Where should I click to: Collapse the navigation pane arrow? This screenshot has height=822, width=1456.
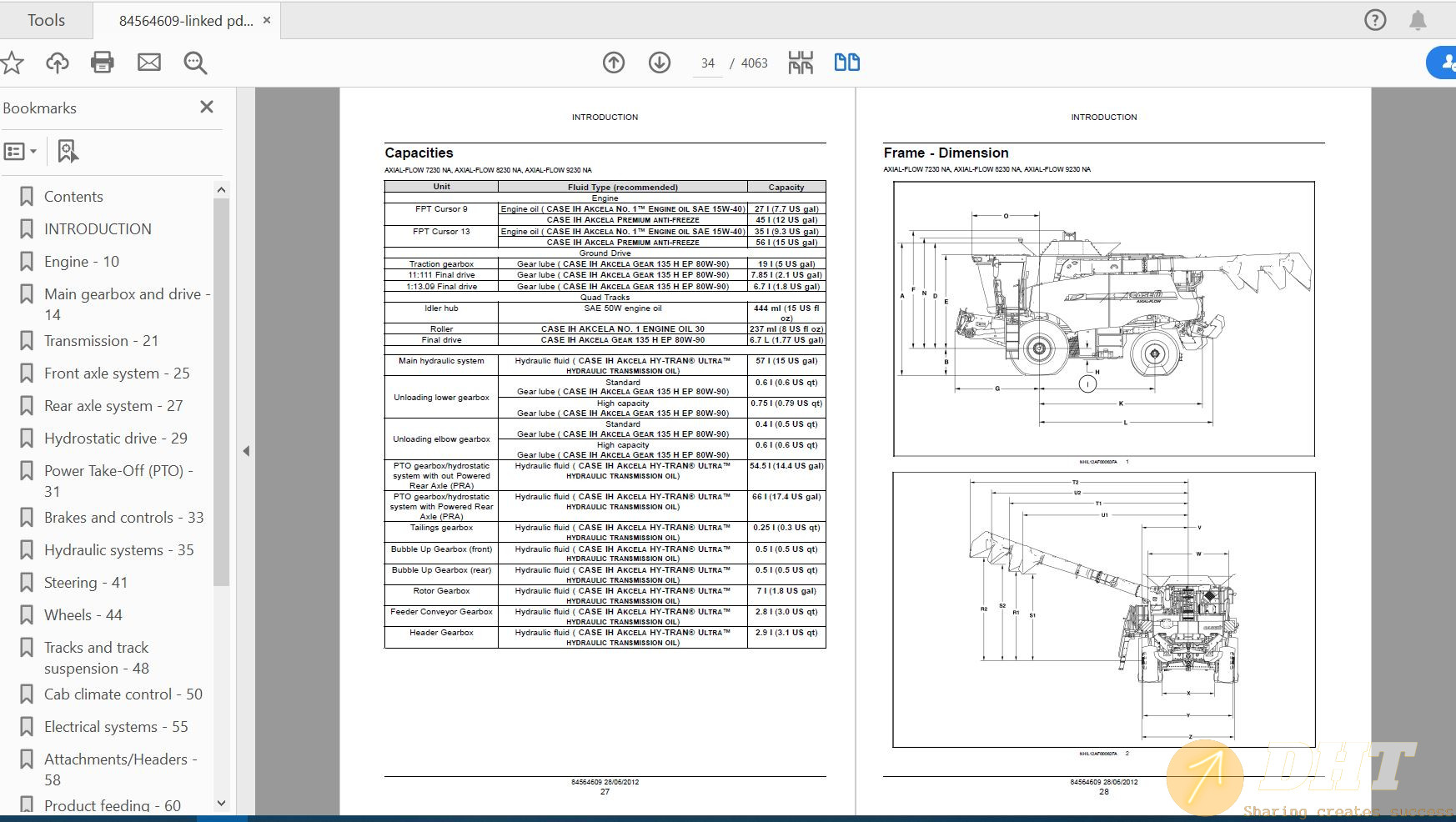(246, 451)
